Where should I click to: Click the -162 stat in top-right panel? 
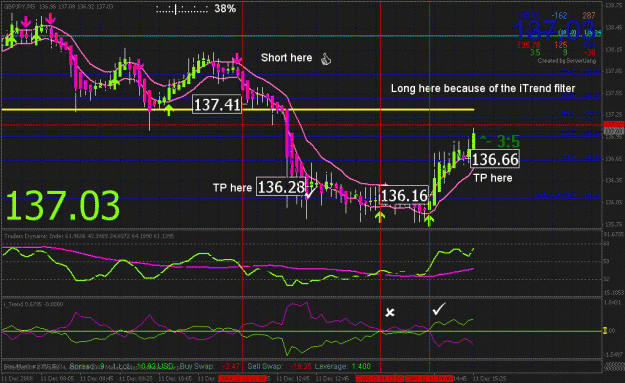click(559, 16)
